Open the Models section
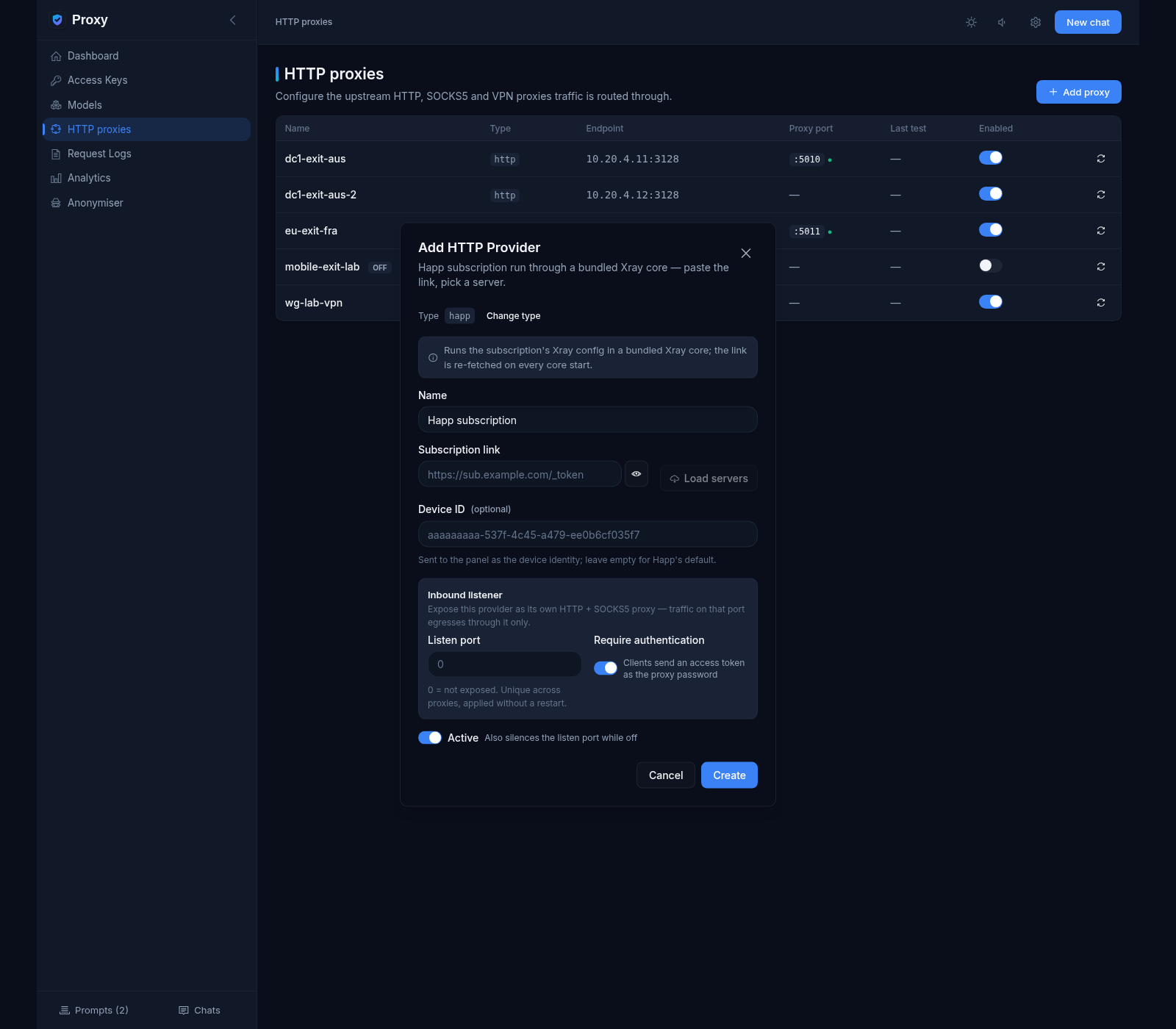This screenshot has height=1029, width=1176. point(146,105)
